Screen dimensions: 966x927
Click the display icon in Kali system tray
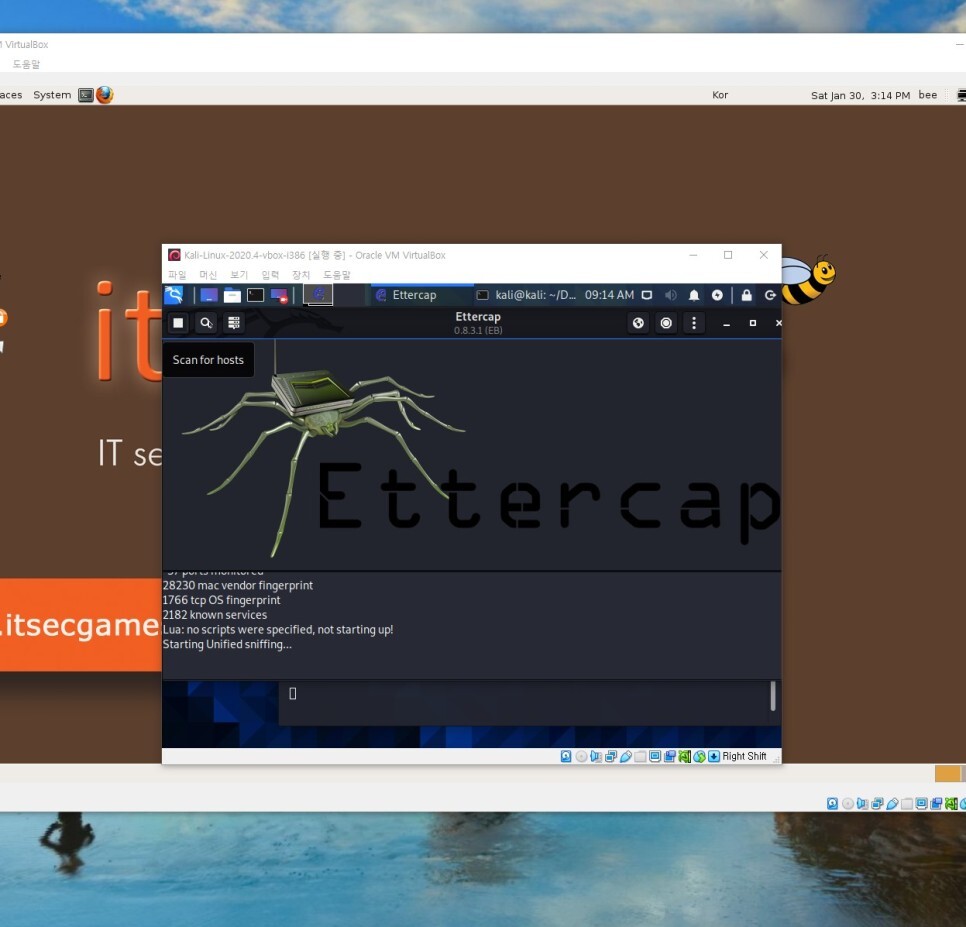tap(647, 295)
